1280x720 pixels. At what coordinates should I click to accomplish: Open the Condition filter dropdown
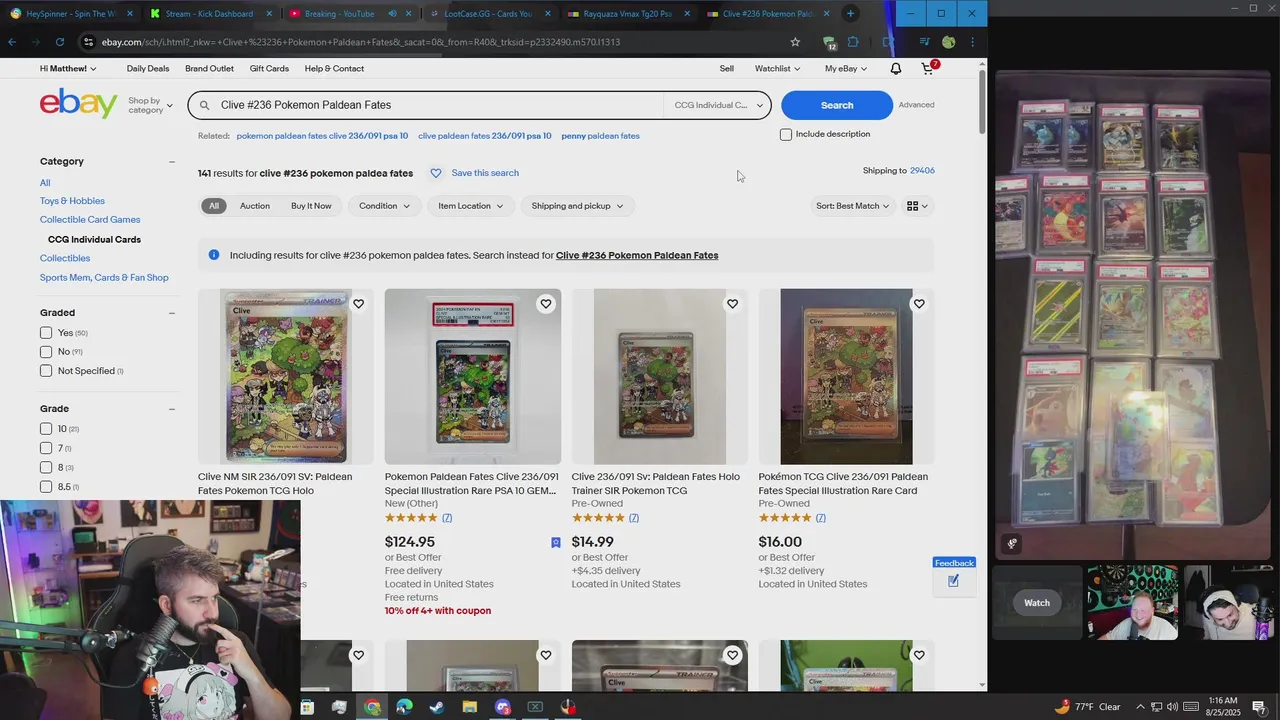384,206
